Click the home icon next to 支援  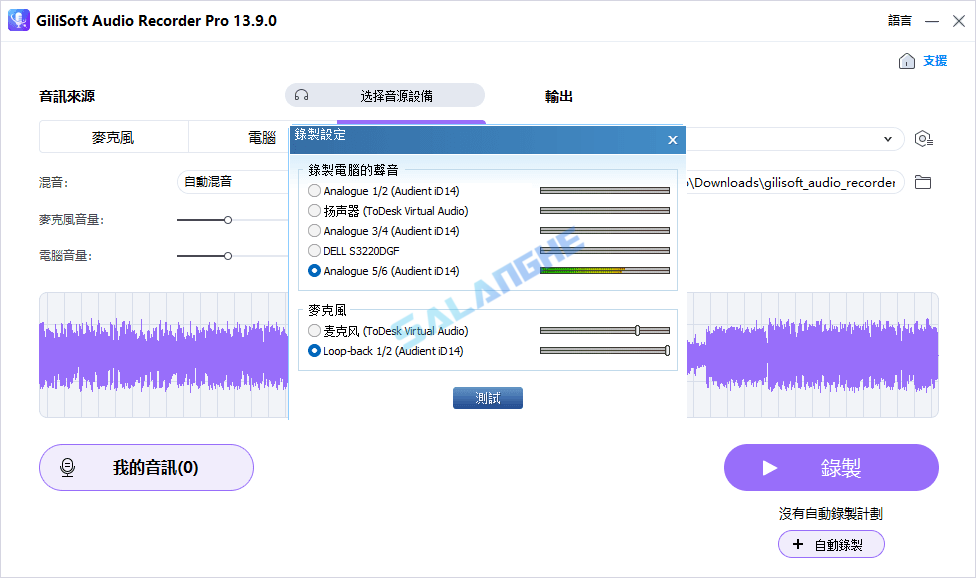coord(908,60)
